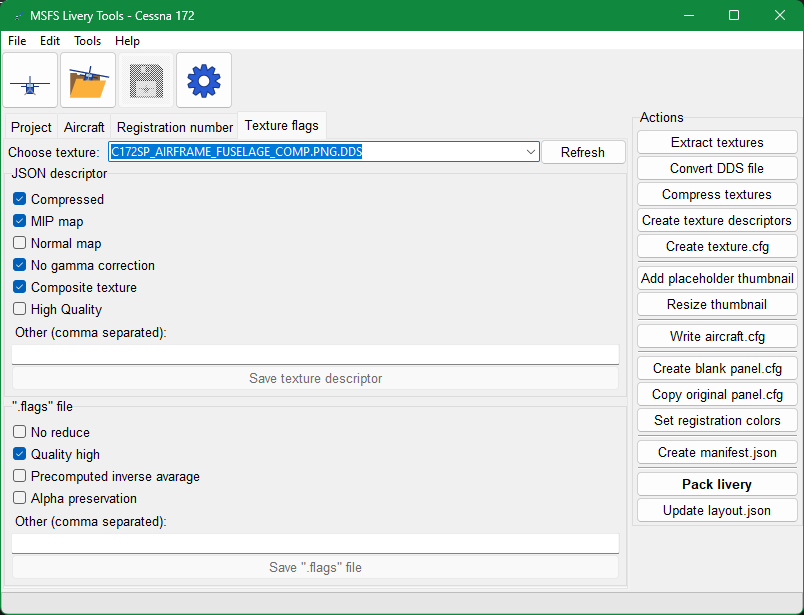The image size is (804, 615).
Task: Click the new project airplane icon
Action: point(31,81)
